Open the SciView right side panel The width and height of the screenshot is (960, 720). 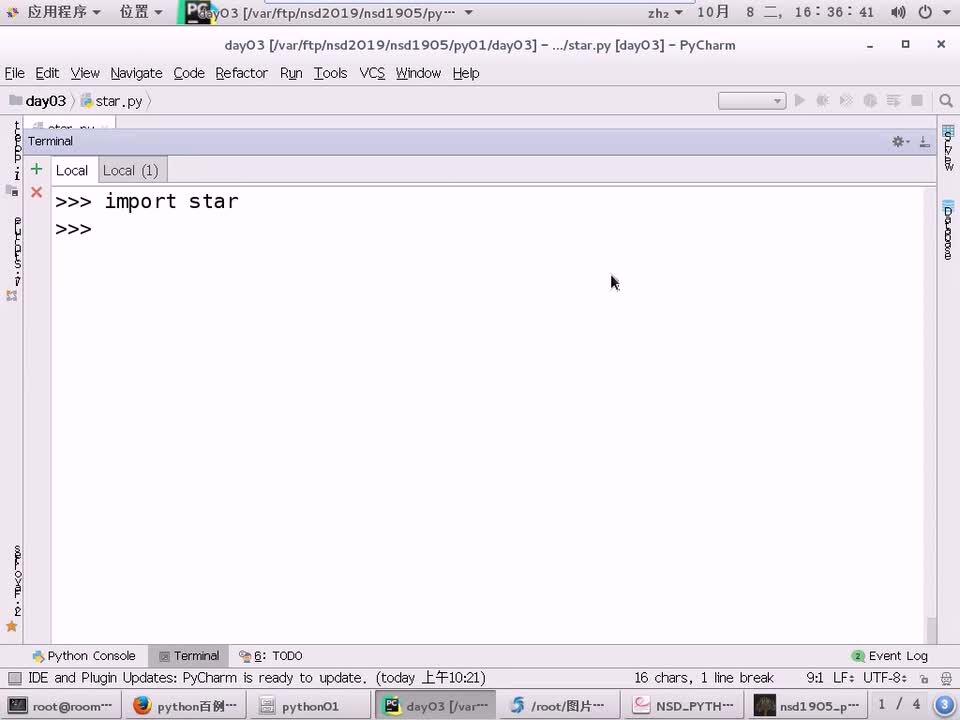948,148
